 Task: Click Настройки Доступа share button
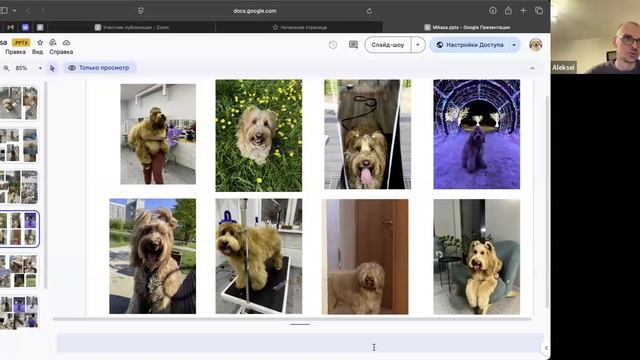469,45
